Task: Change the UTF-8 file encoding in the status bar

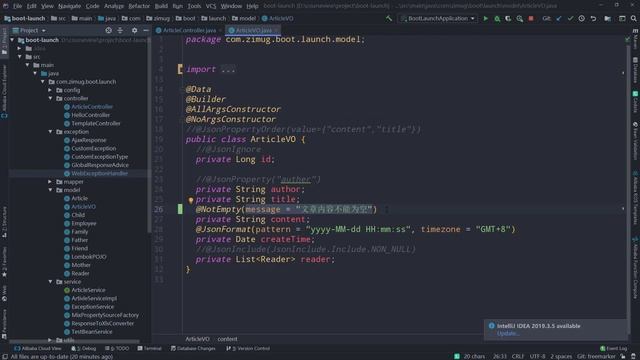Action: (x=537, y=356)
